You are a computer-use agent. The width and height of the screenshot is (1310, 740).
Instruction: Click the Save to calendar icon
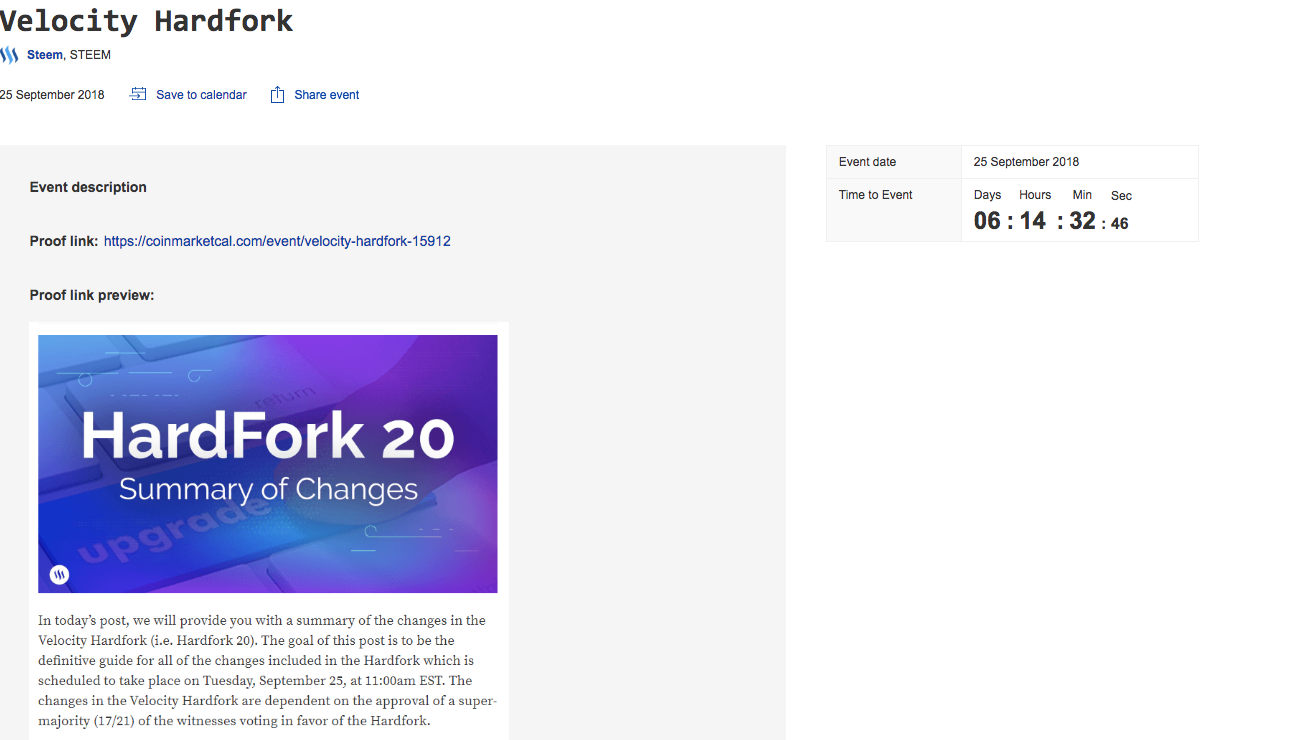click(138, 94)
